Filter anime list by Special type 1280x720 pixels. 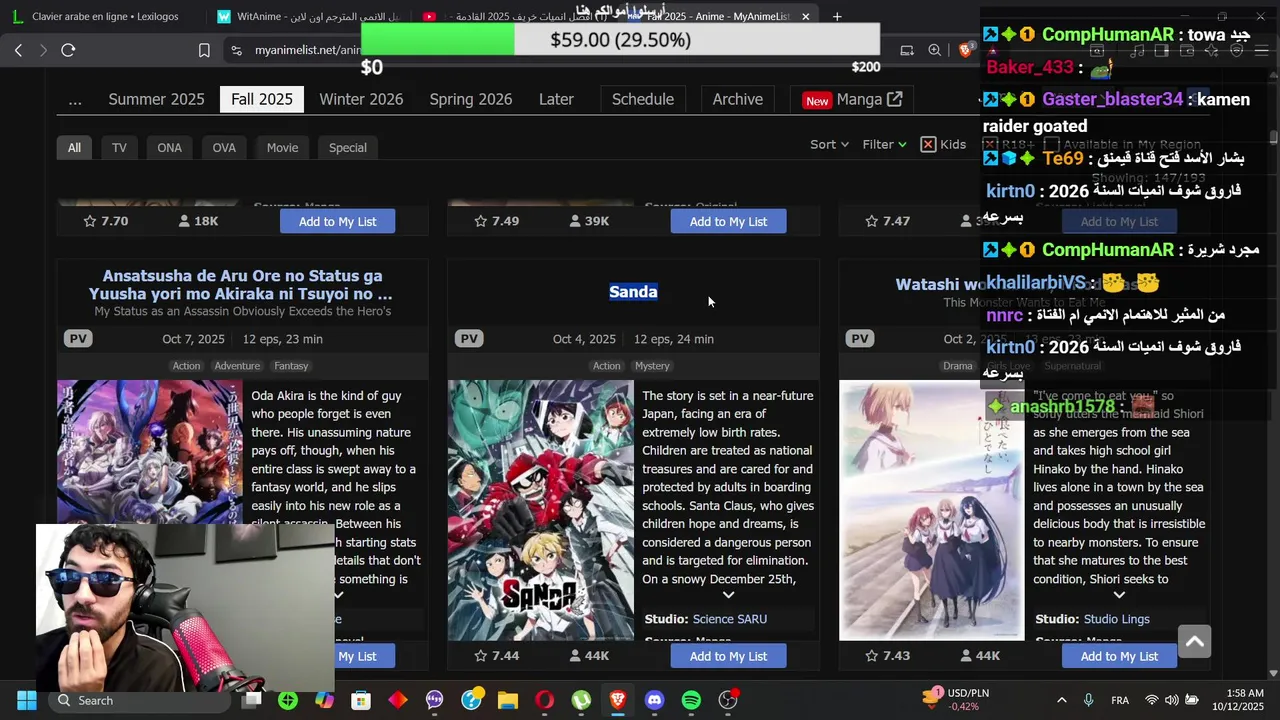(x=348, y=147)
